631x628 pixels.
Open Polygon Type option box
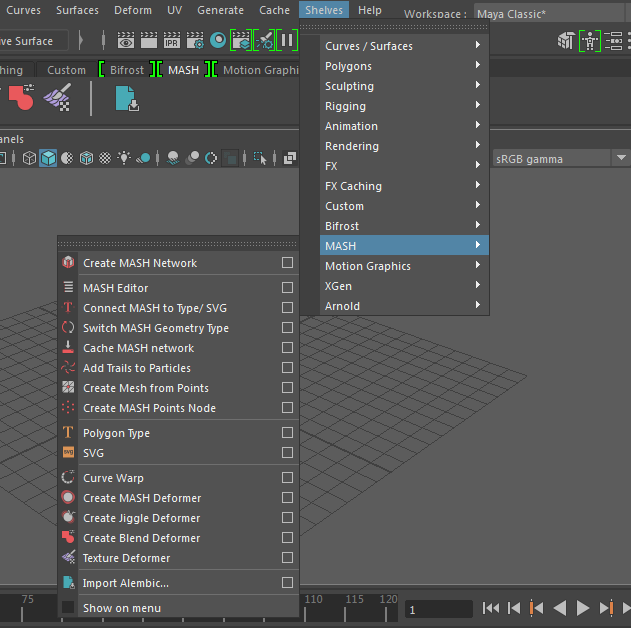[287, 433]
